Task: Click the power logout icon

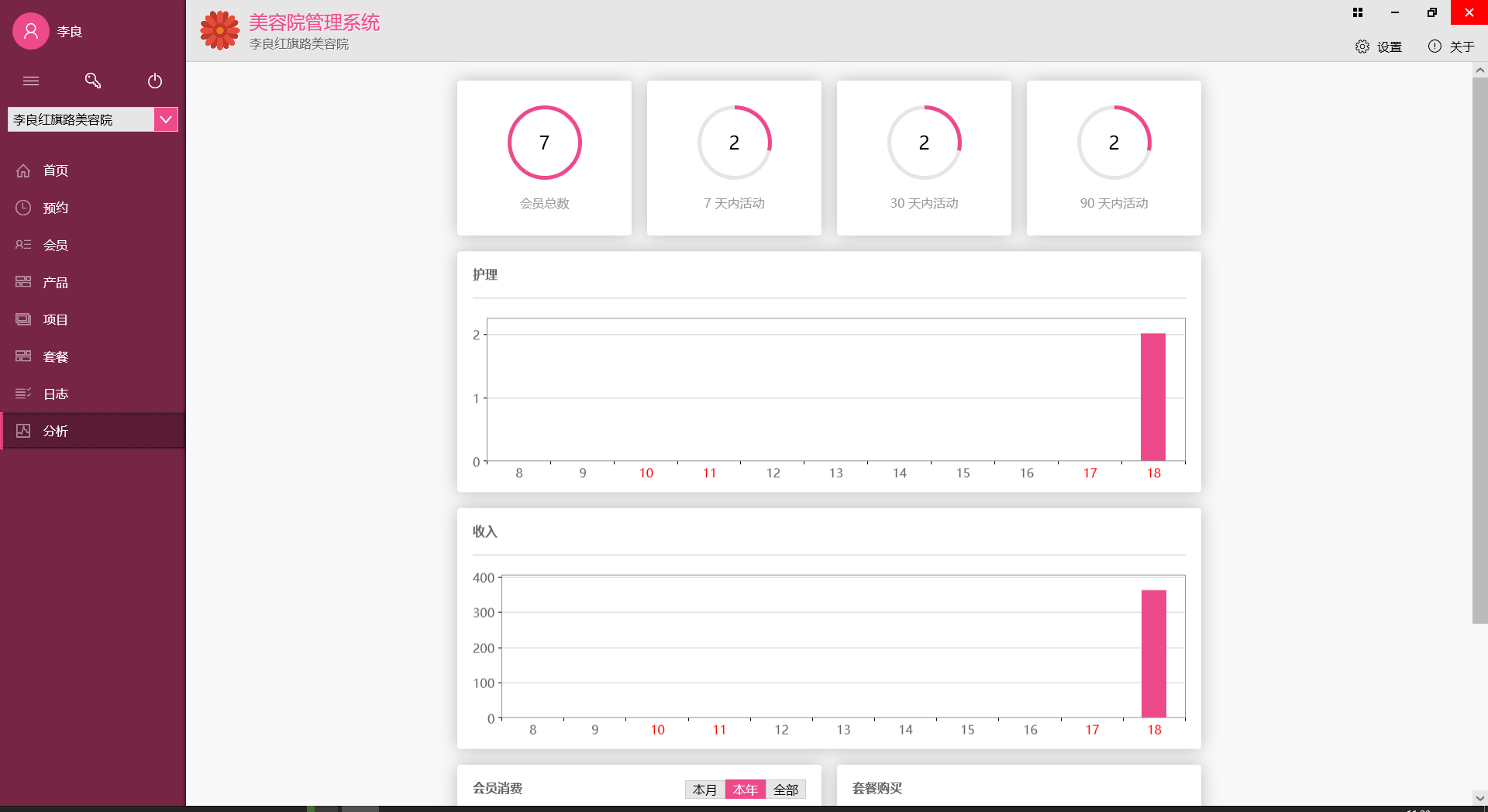Action: 155,81
